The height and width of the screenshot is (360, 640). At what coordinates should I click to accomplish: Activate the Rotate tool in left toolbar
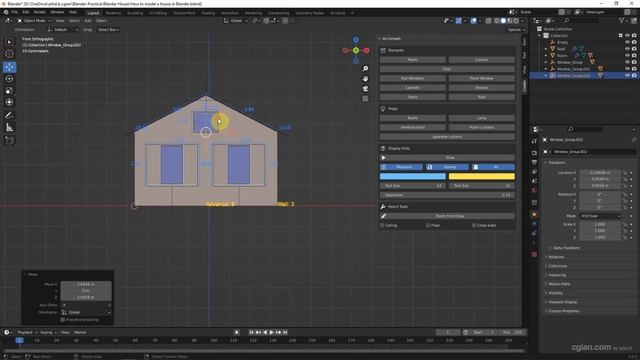tap(9, 79)
